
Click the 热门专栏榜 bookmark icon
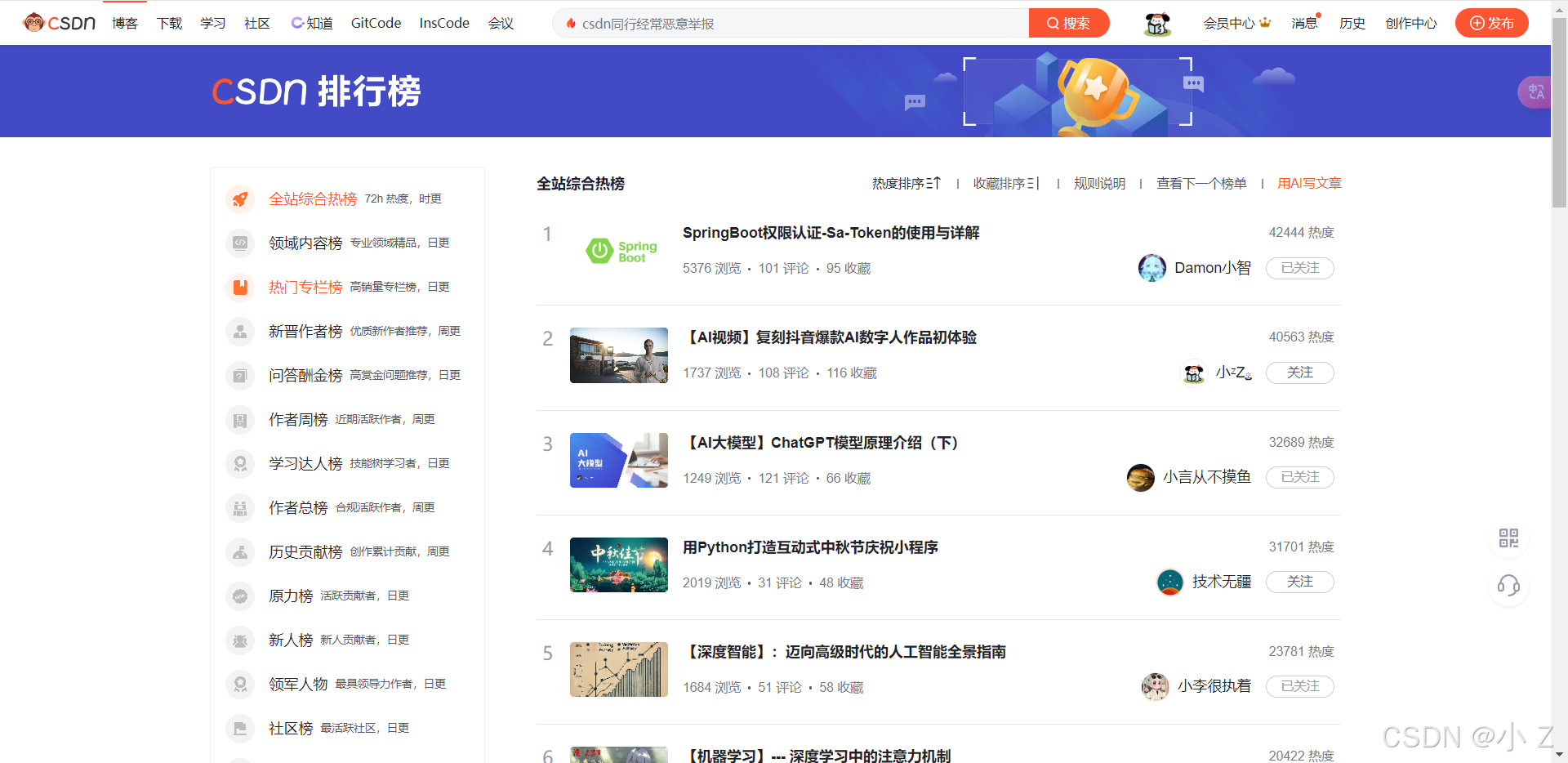(x=240, y=287)
